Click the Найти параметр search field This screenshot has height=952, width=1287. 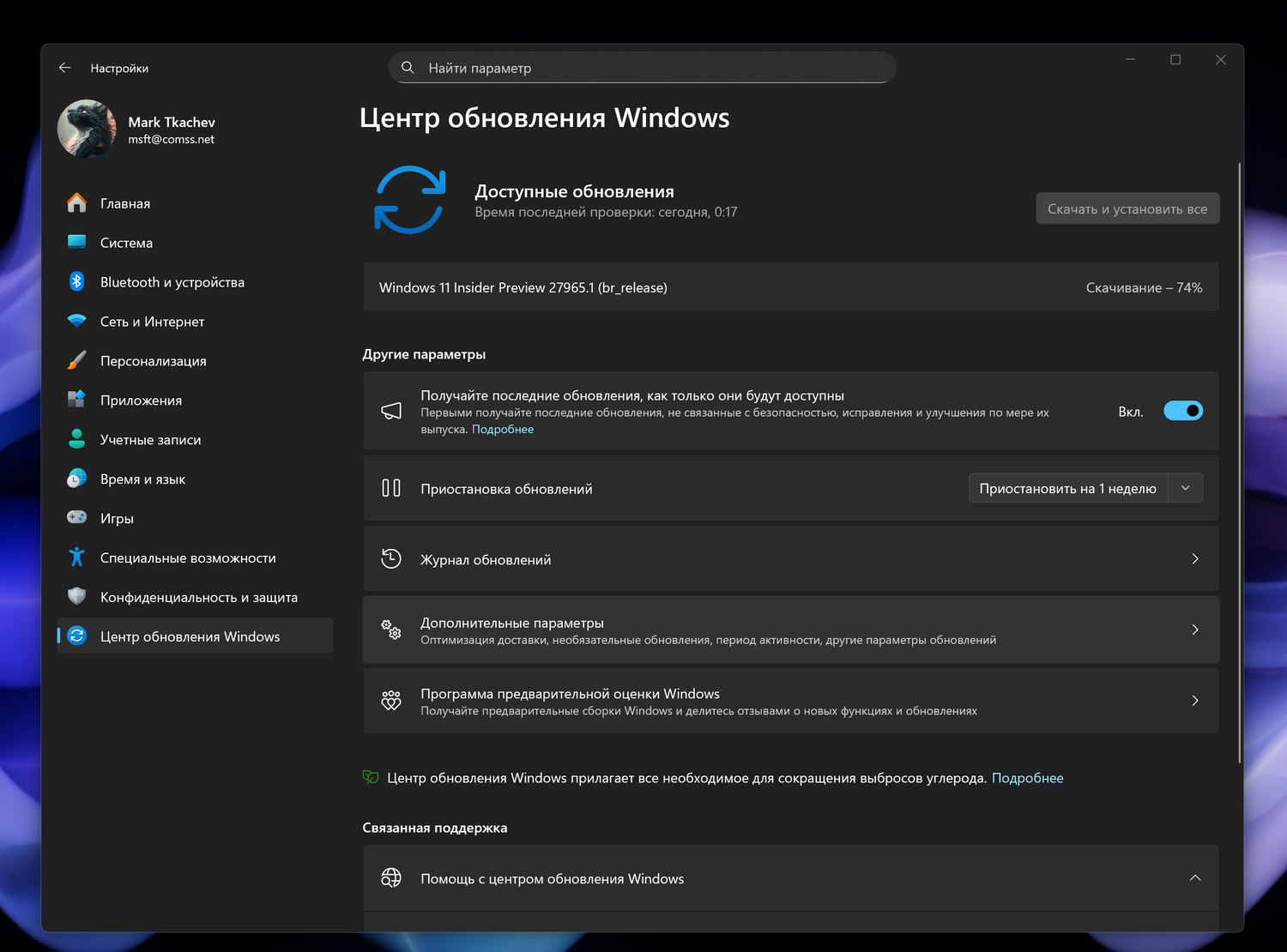642,67
